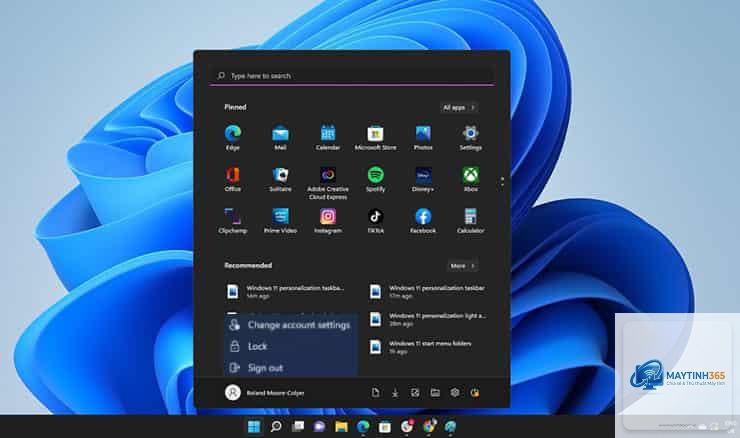Click the pinned apps page dots indicator

click(x=502, y=181)
